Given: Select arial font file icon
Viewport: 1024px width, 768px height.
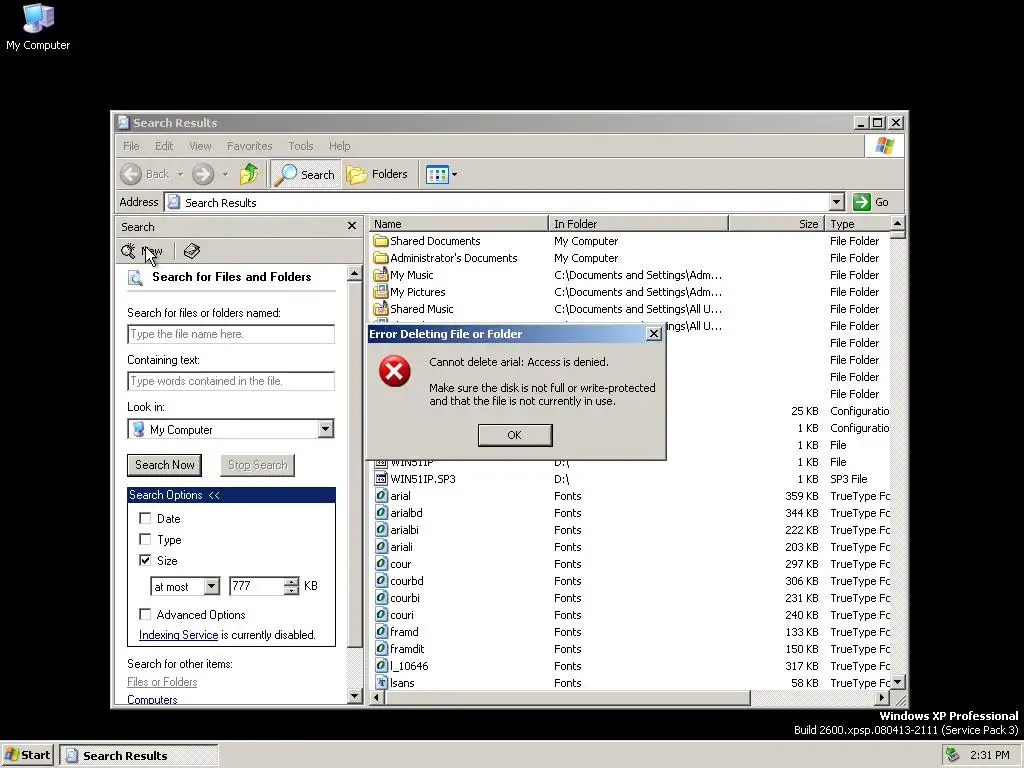Looking at the screenshot, I should pos(381,496).
